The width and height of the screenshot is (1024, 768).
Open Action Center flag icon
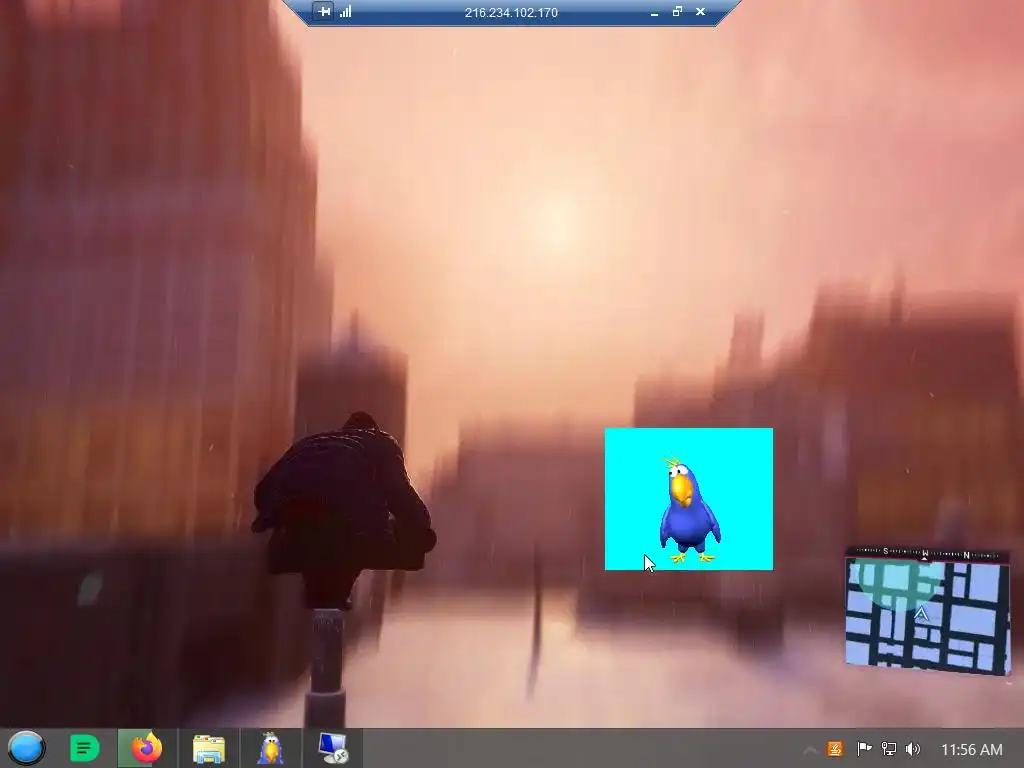[x=864, y=749]
